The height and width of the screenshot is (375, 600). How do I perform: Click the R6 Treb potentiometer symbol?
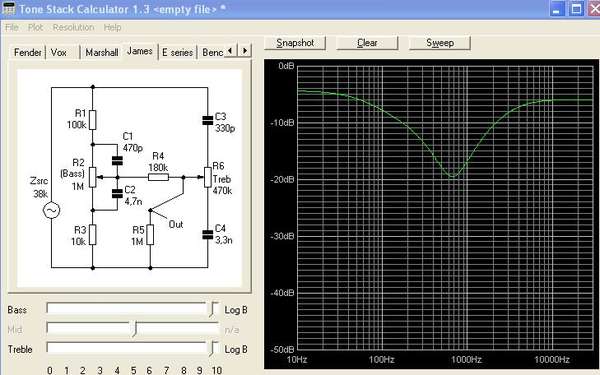207,177
